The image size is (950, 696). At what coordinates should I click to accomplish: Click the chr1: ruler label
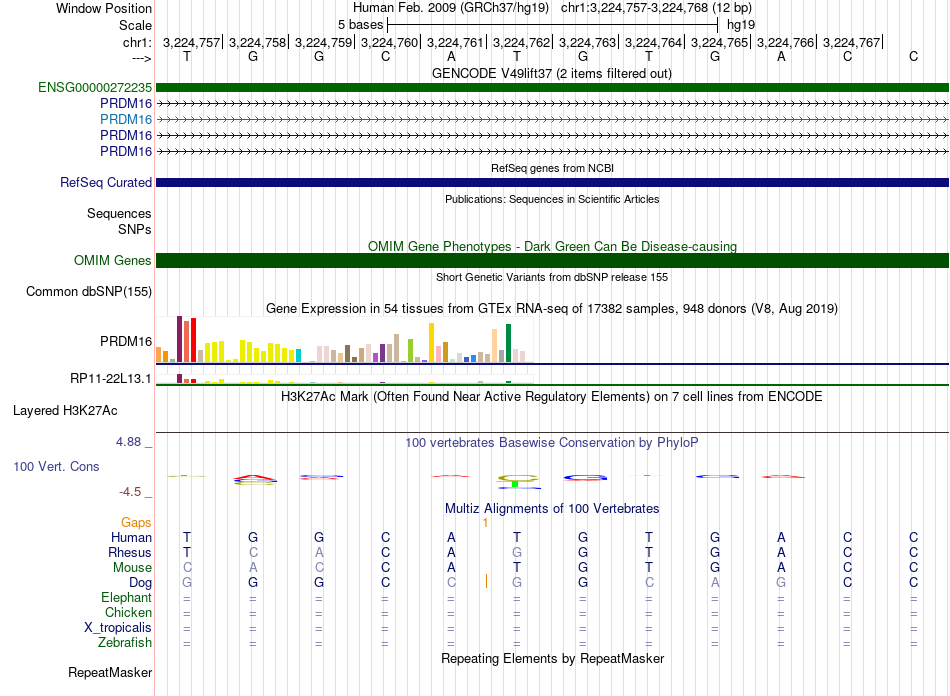137,42
